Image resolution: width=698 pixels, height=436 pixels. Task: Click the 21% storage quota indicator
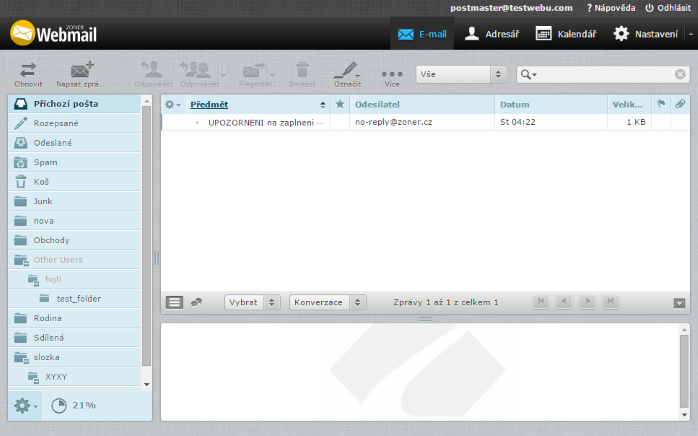[x=73, y=405]
